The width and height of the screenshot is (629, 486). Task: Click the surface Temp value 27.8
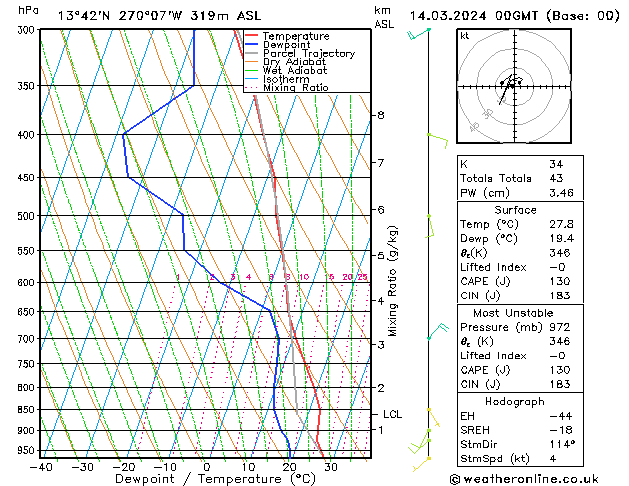point(561,224)
